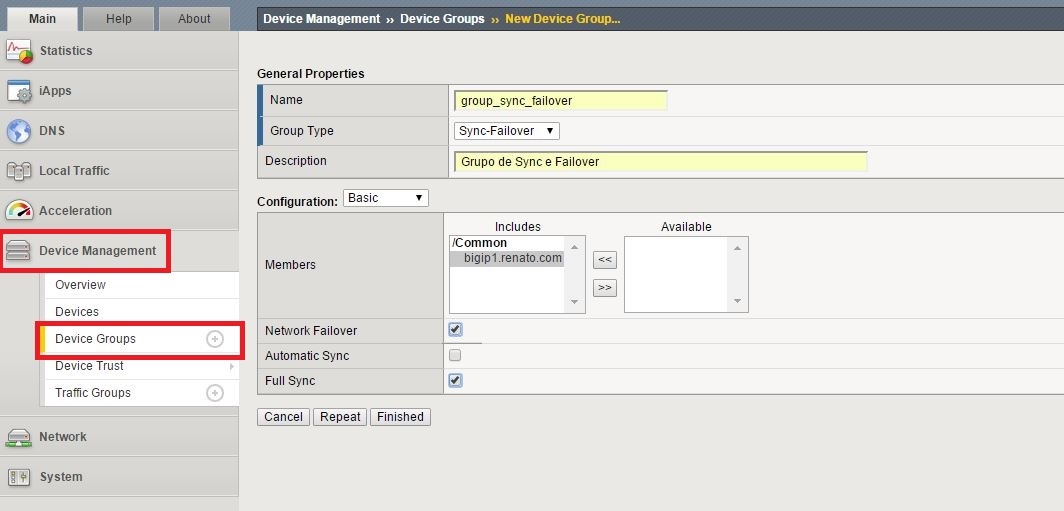Disable the Network Failover checkbox
Image resolution: width=1064 pixels, height=511 pixels.
click(455, 330)
